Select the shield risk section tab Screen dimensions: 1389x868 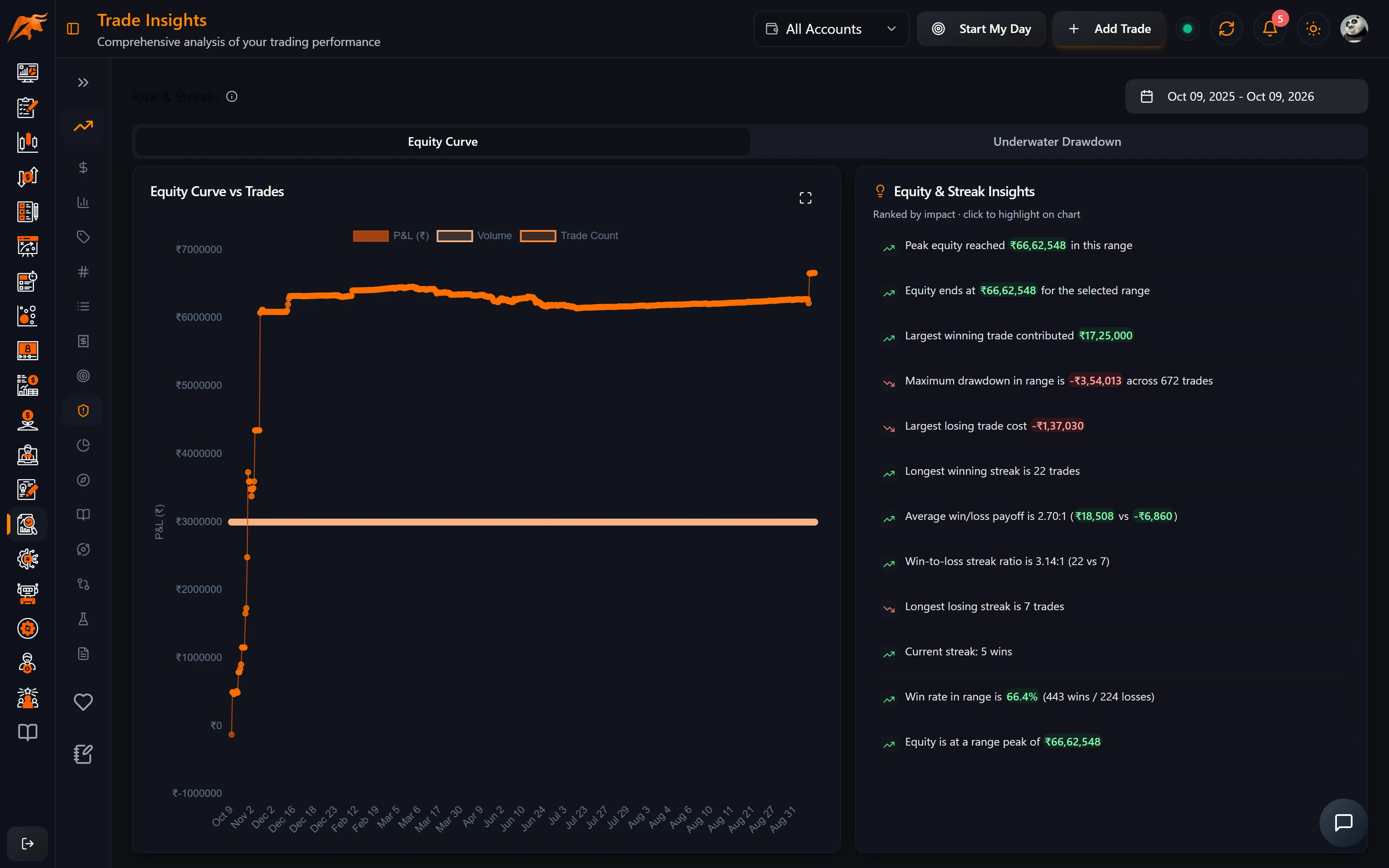point(83,411)
